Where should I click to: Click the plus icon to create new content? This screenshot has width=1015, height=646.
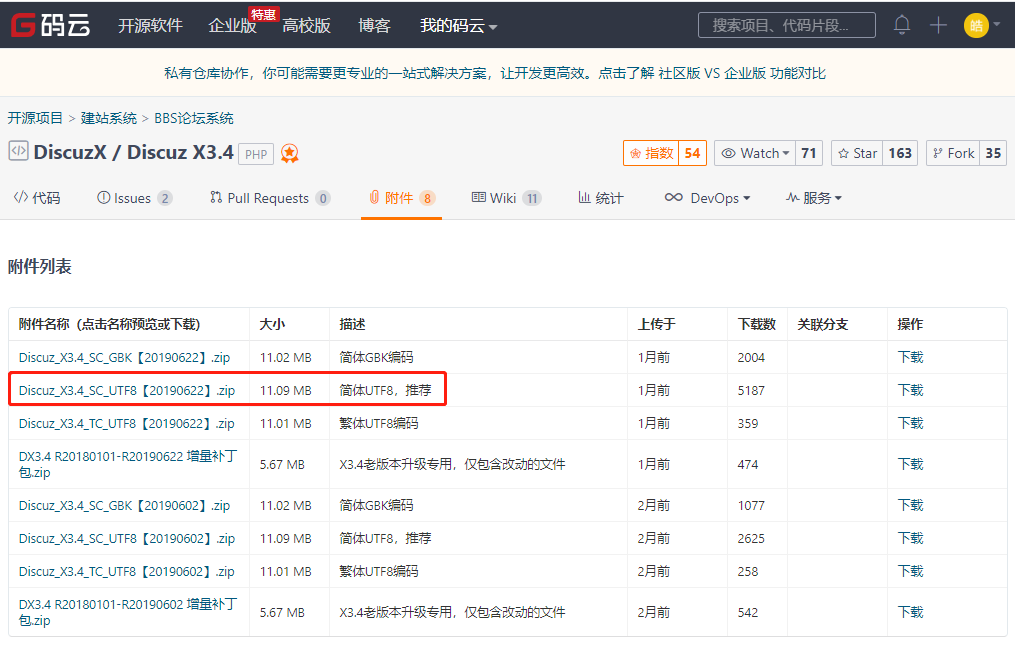click(936, 25)
